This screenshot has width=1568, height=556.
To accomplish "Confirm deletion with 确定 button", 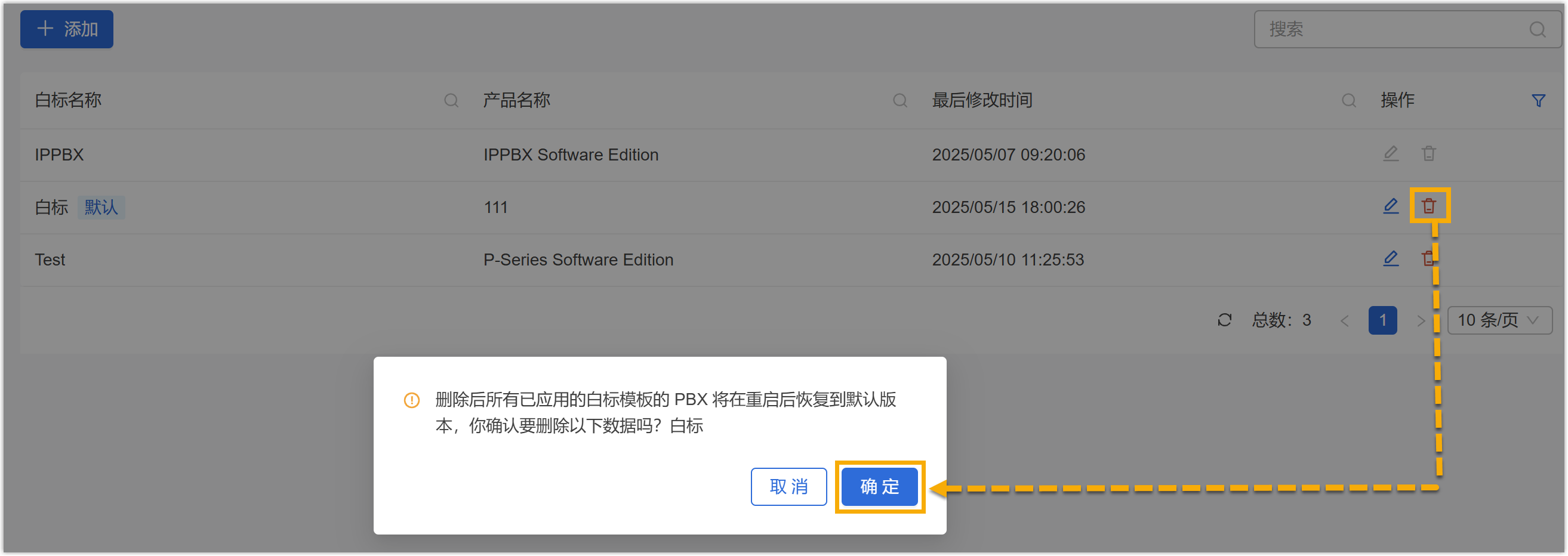I will (880, 487).
